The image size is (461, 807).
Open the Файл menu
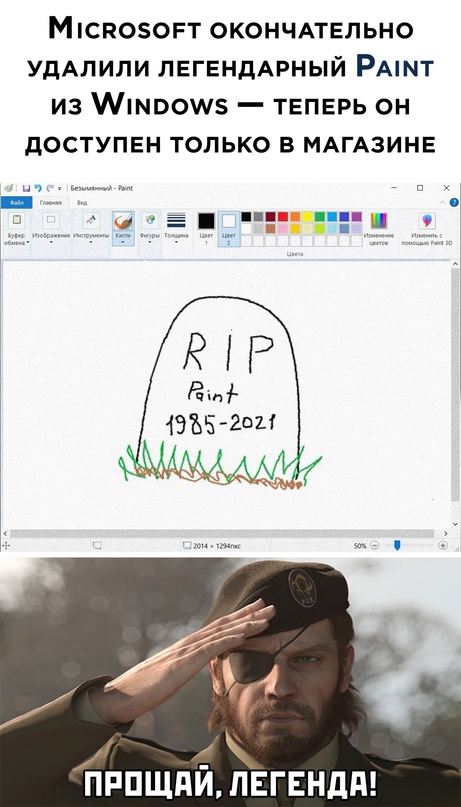point(16,203)
